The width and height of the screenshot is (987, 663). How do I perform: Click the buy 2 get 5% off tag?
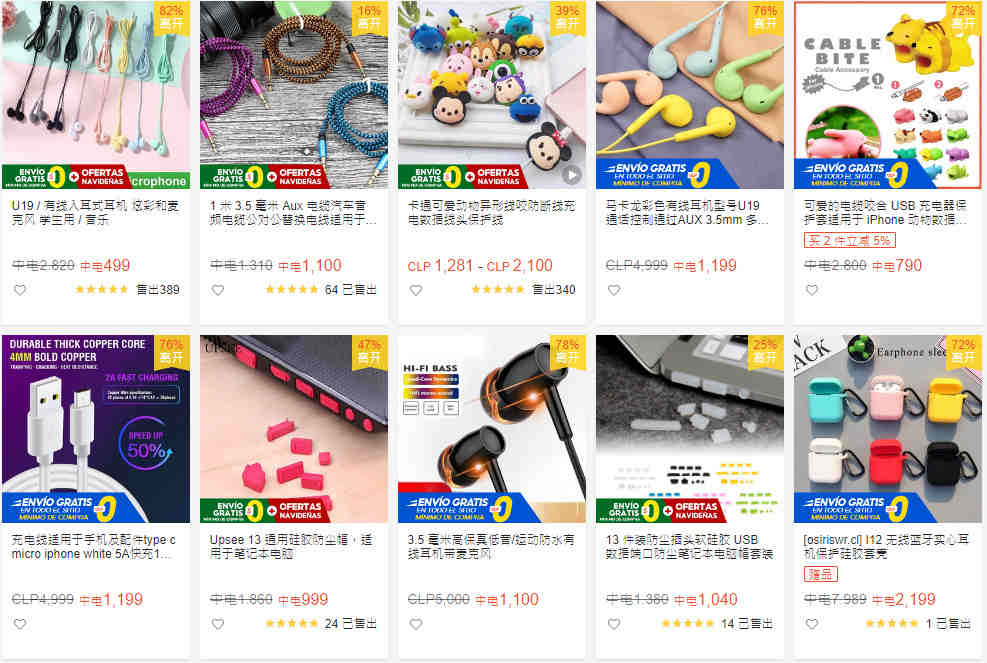point(849,241)
